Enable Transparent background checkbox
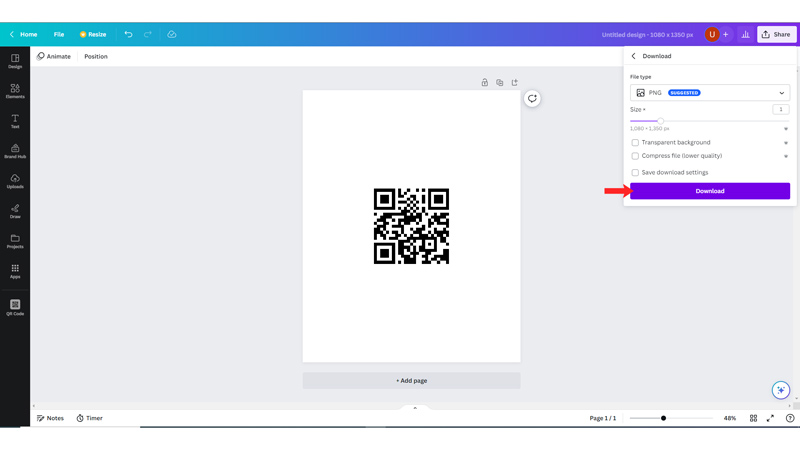800x450 pixels. click(x=635, y=142)
